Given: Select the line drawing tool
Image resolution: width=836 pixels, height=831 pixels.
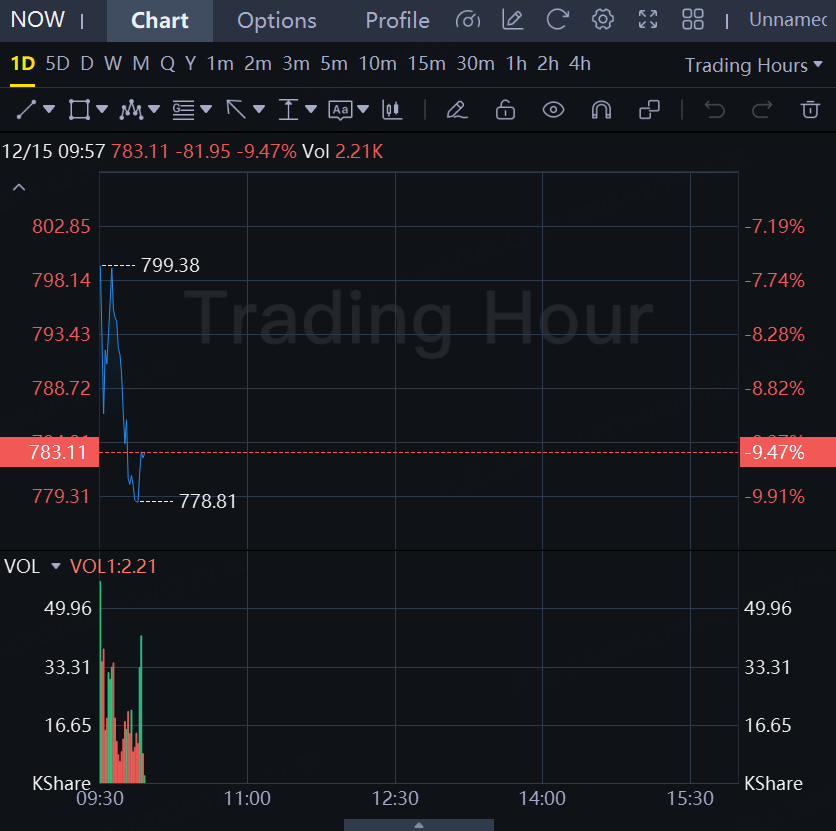Looking at the screenshot, I should coord(26,110).
